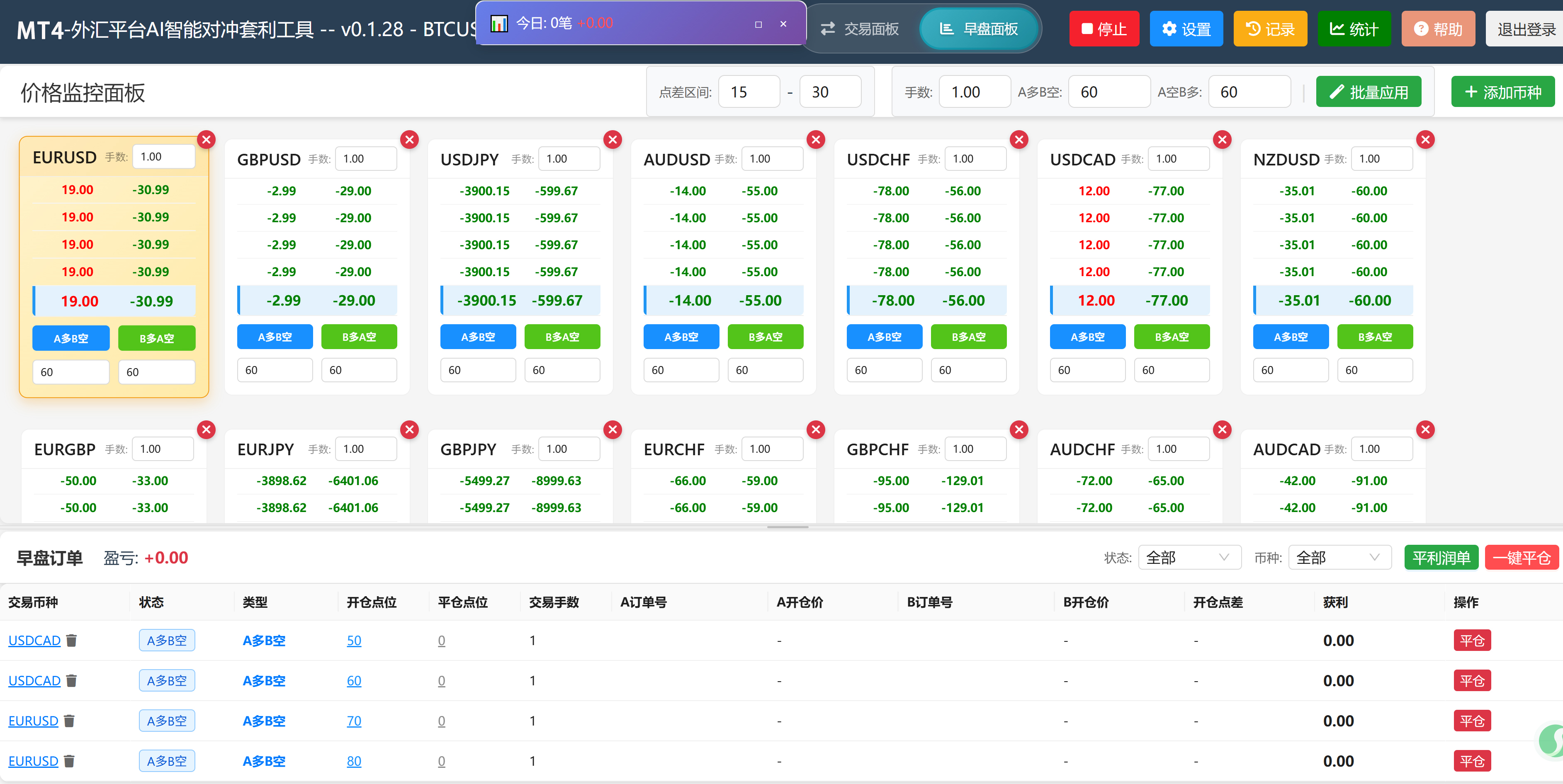Delete the first USDCAD order via trash icon
The height and width of the screenshot is (784, 1563).
[x=71, y=640]
